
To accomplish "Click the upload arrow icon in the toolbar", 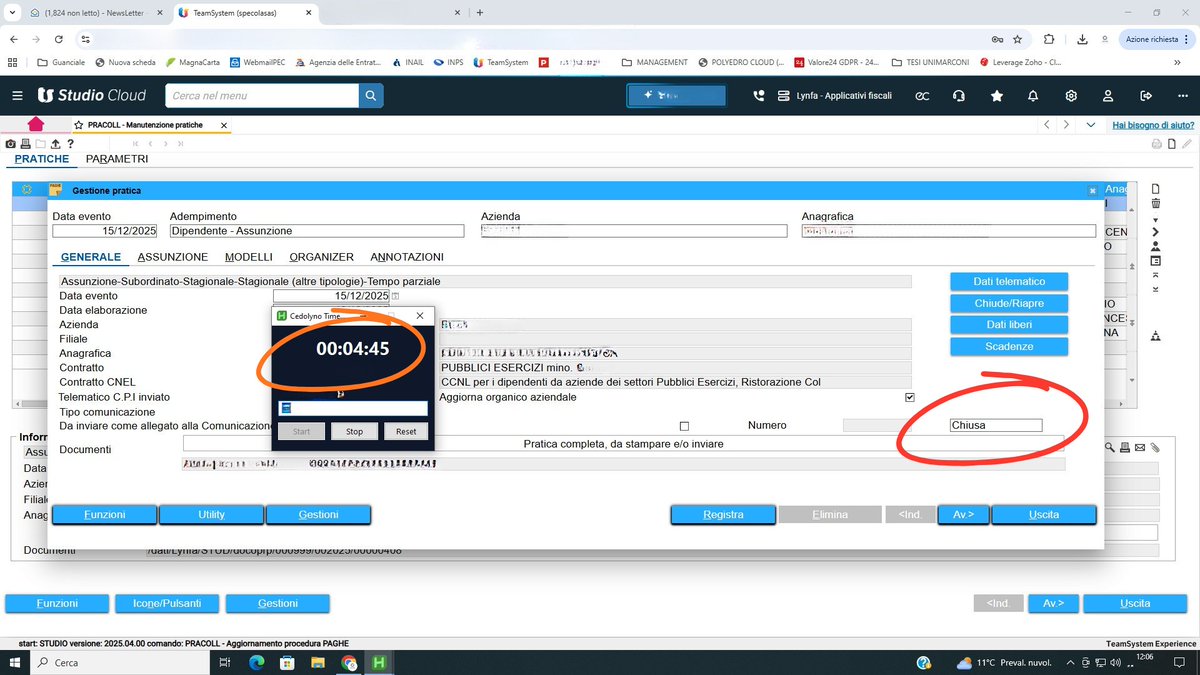I will click(56, 144).
